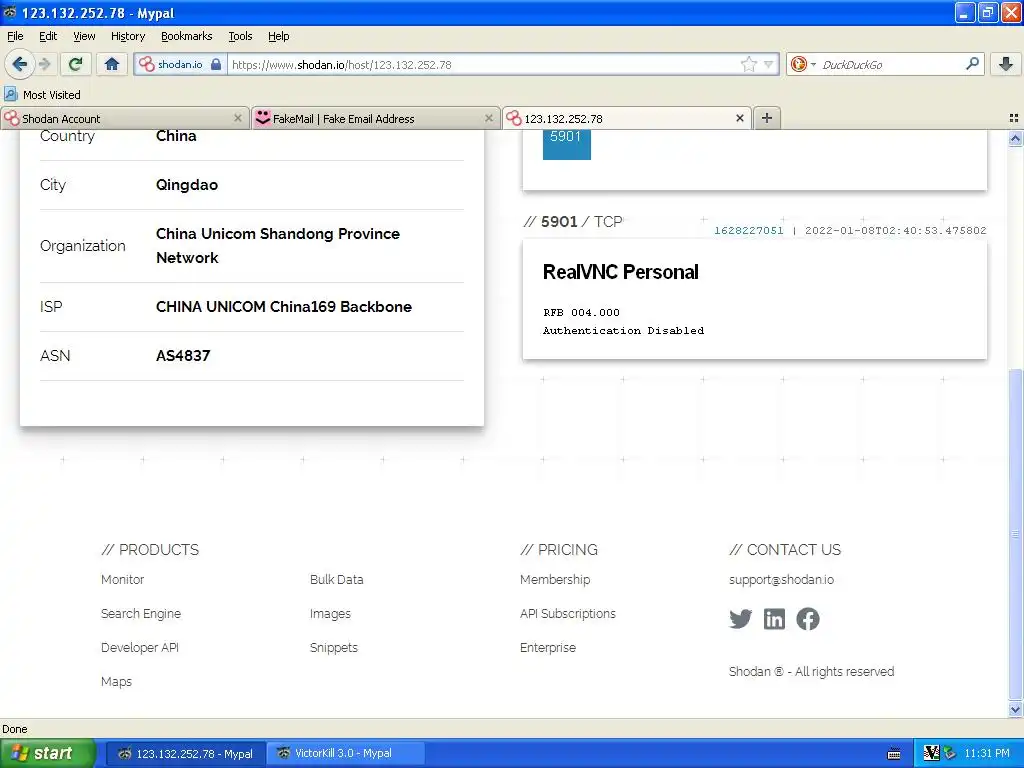Click the shodan.io site identity icon
The height and width of the screenshot is (768, 1024).
(146, 64)
